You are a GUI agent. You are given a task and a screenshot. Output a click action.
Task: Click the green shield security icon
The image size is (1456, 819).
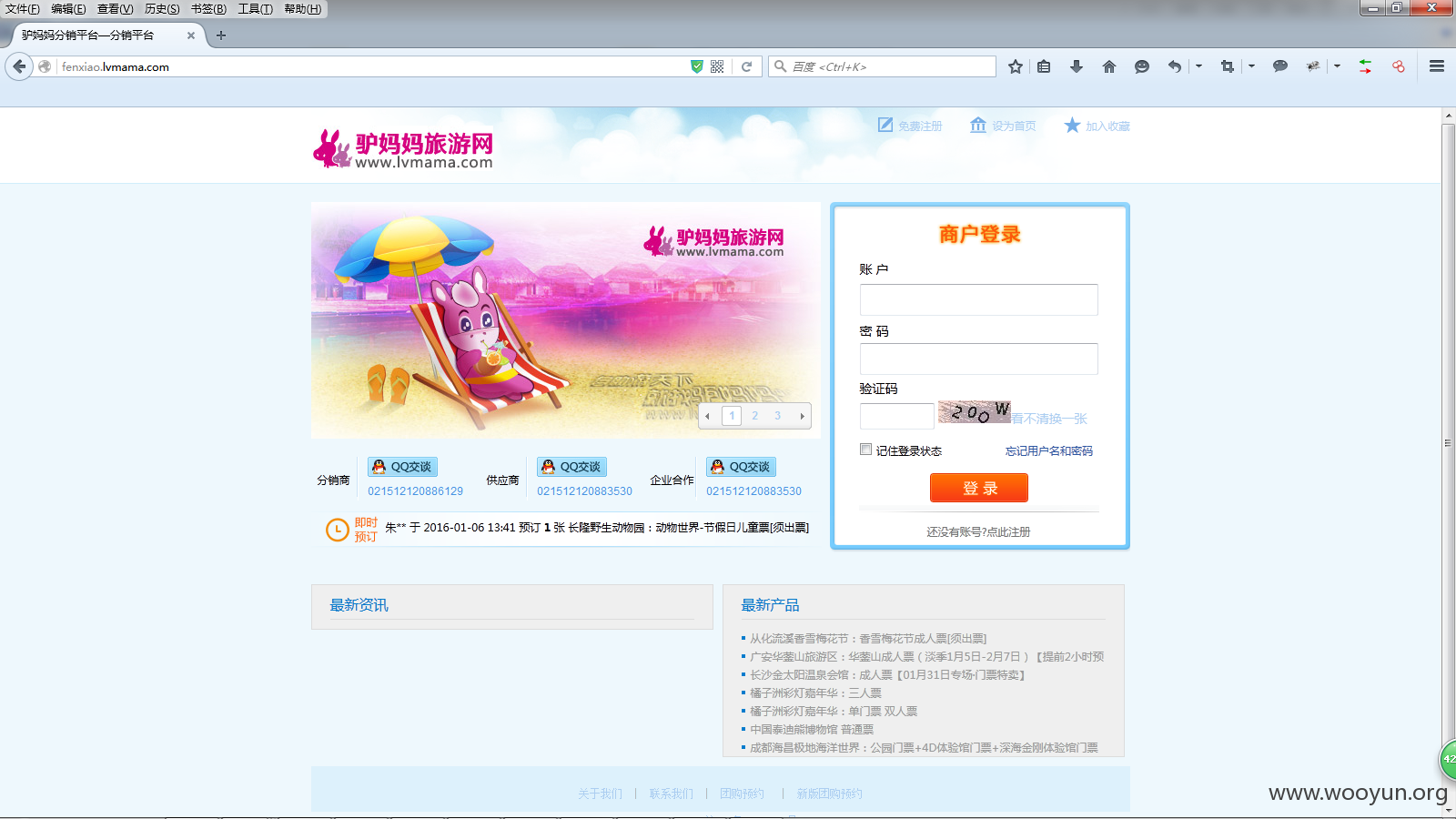click(697, 66)
